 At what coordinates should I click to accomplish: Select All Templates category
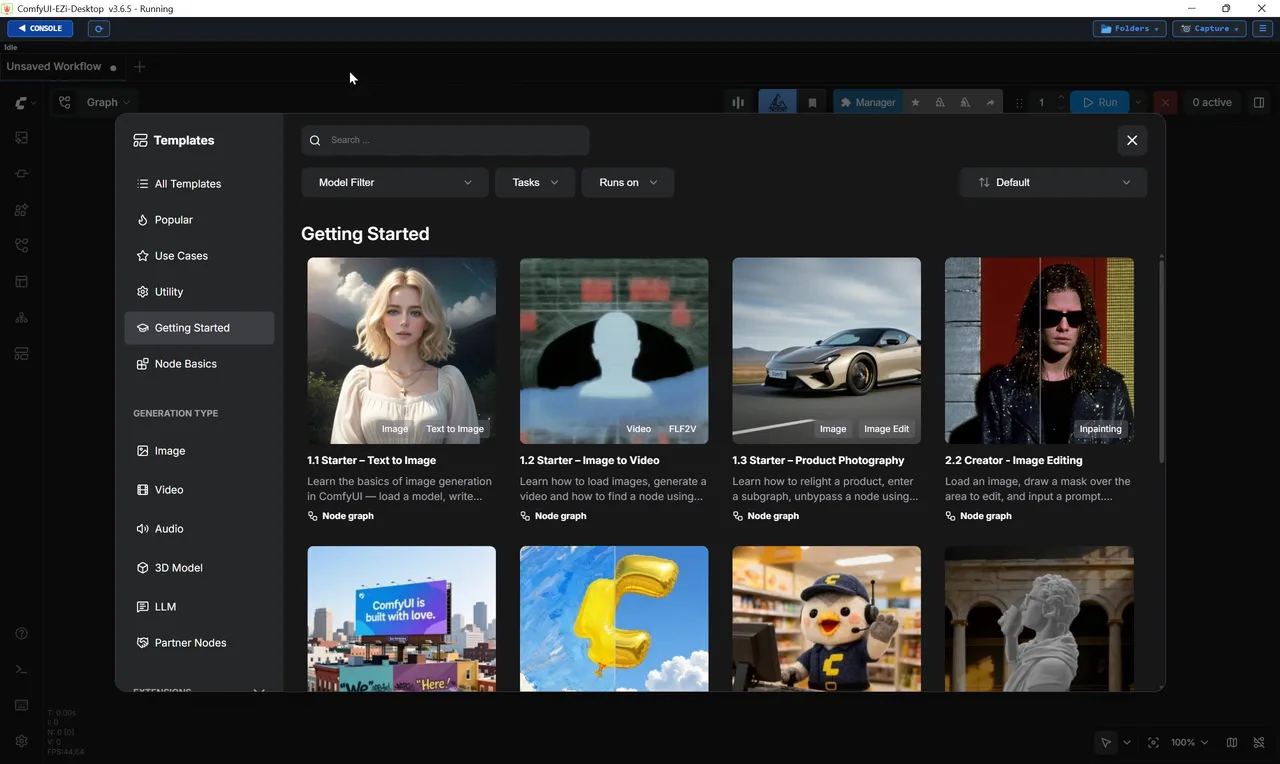199,184
